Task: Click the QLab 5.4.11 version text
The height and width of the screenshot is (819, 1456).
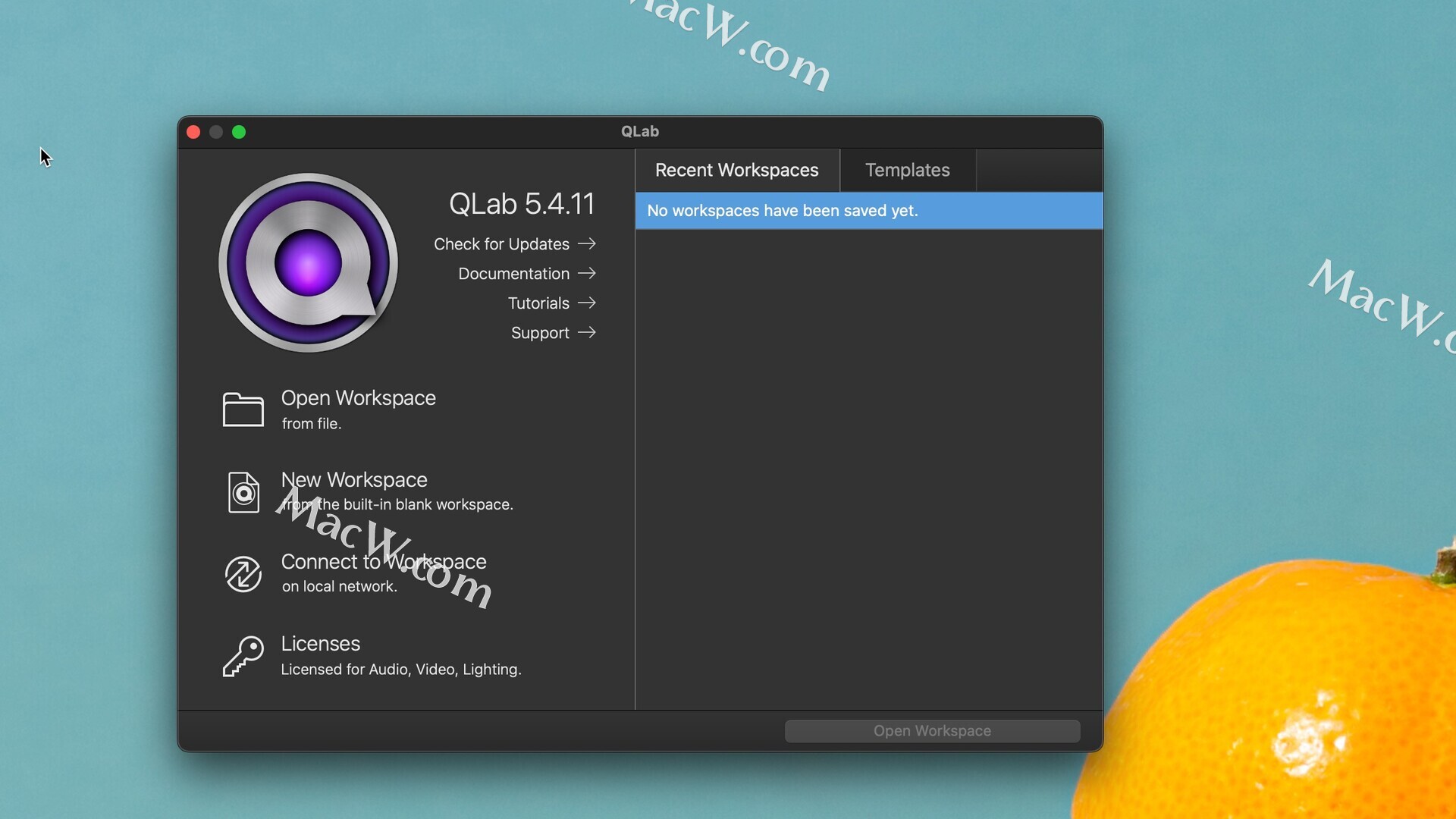Action: point(522,204)
